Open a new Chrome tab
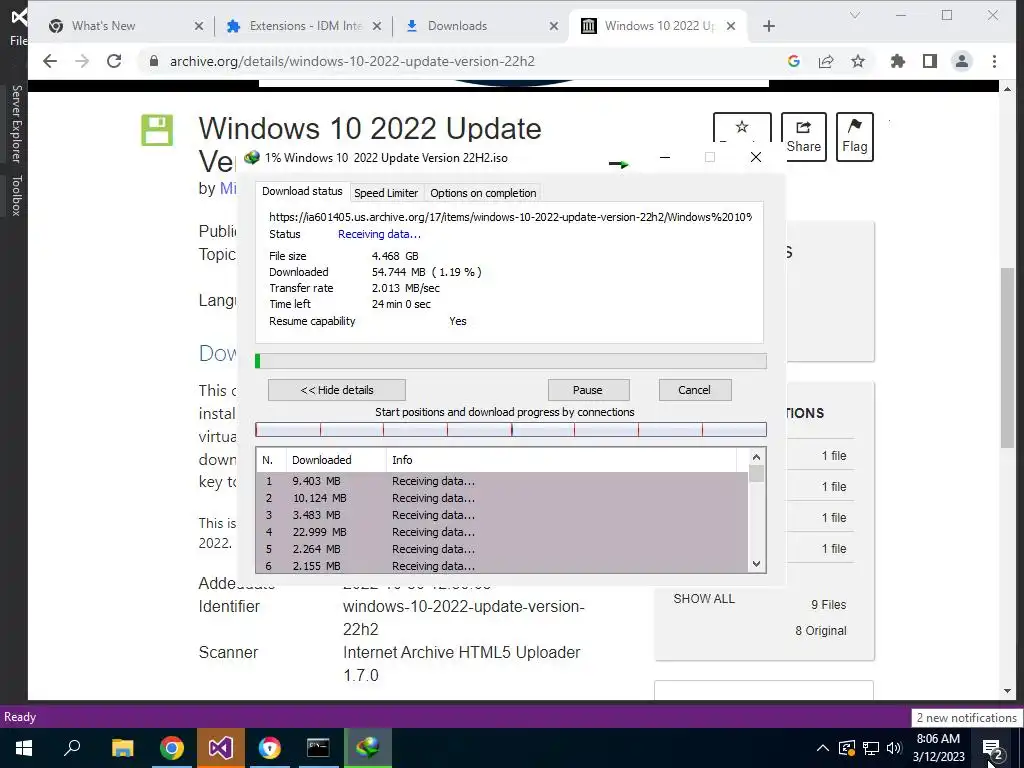1024x768 pixels. (x=769, y=26)
